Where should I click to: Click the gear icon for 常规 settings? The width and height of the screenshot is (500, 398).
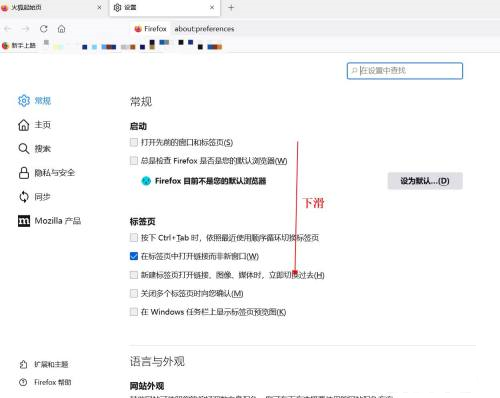[24, 100]
